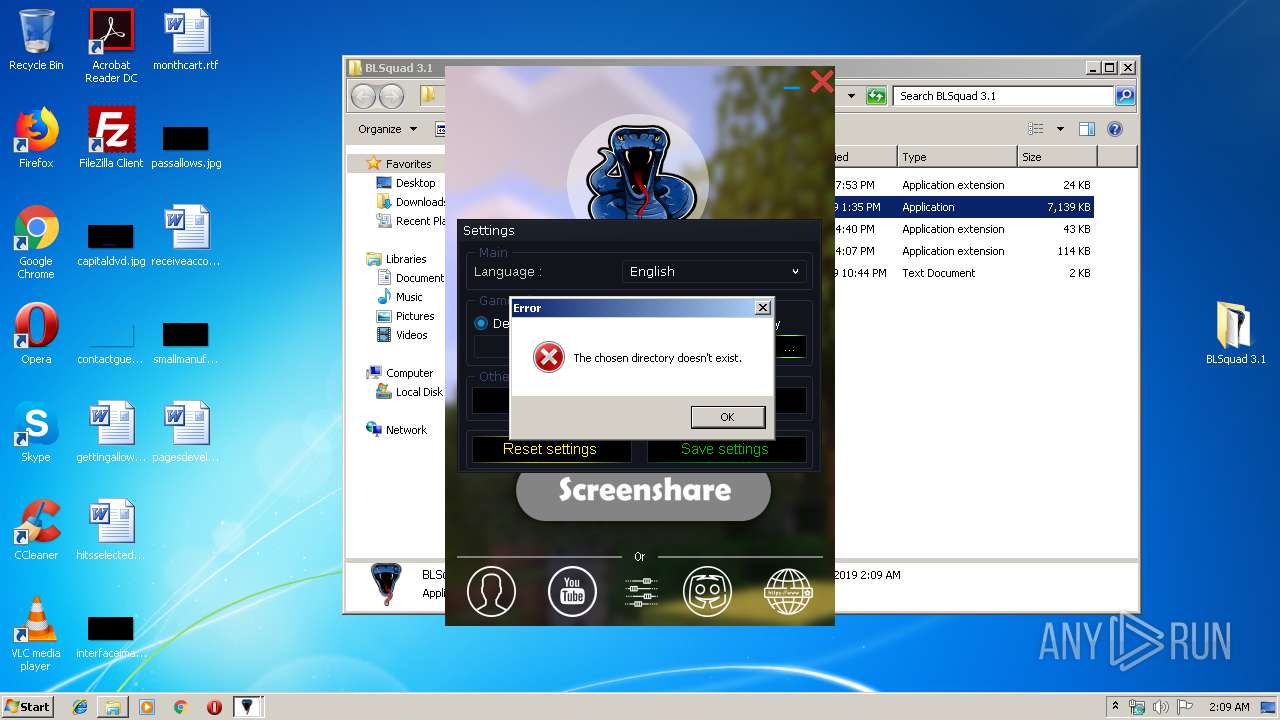This screenshot has width=1280, height=720.
Task: Open the change view options dropdown arrow
Action: [x=1059, y=129]
